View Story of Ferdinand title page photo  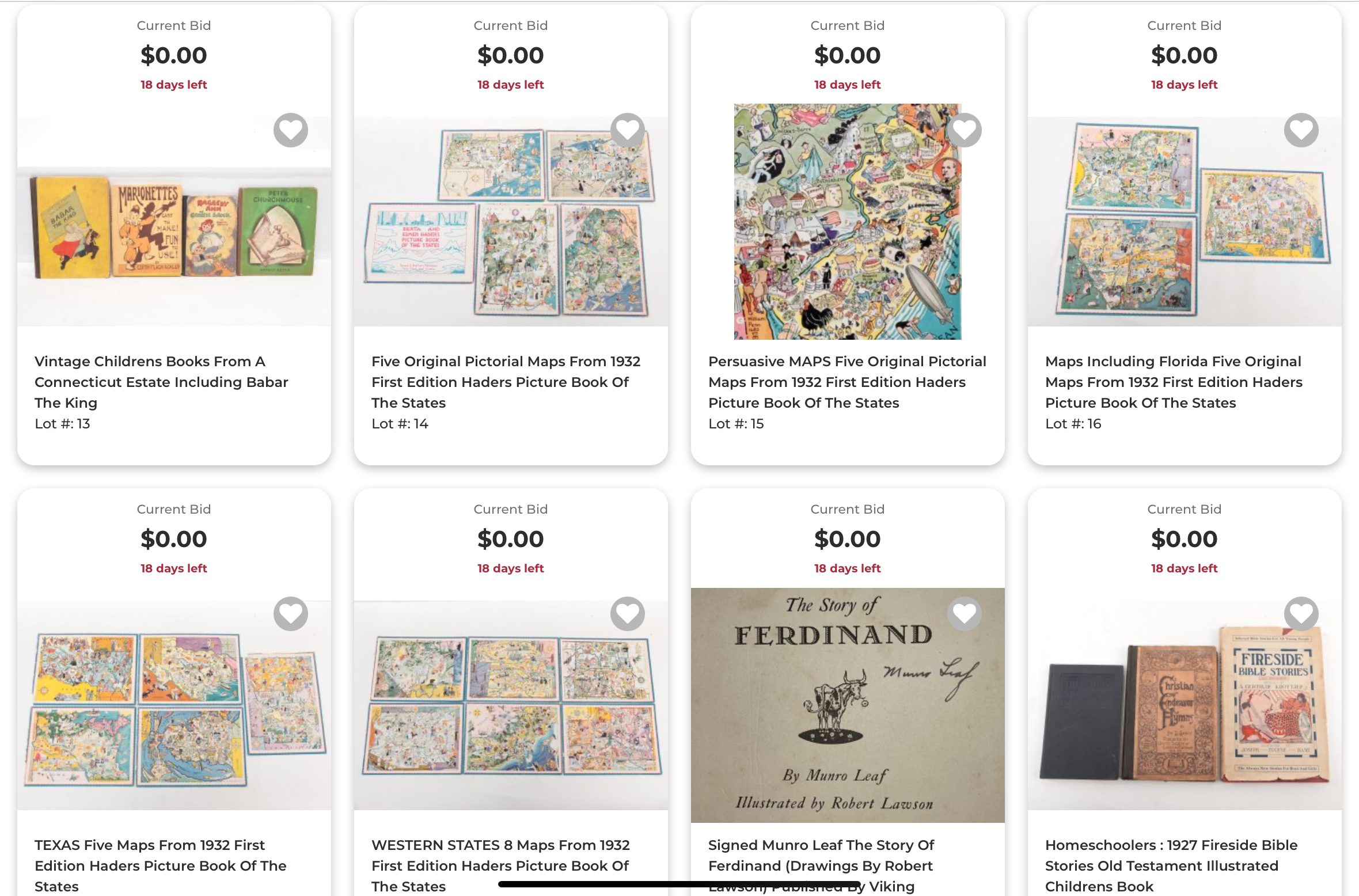tap(847, 714)
